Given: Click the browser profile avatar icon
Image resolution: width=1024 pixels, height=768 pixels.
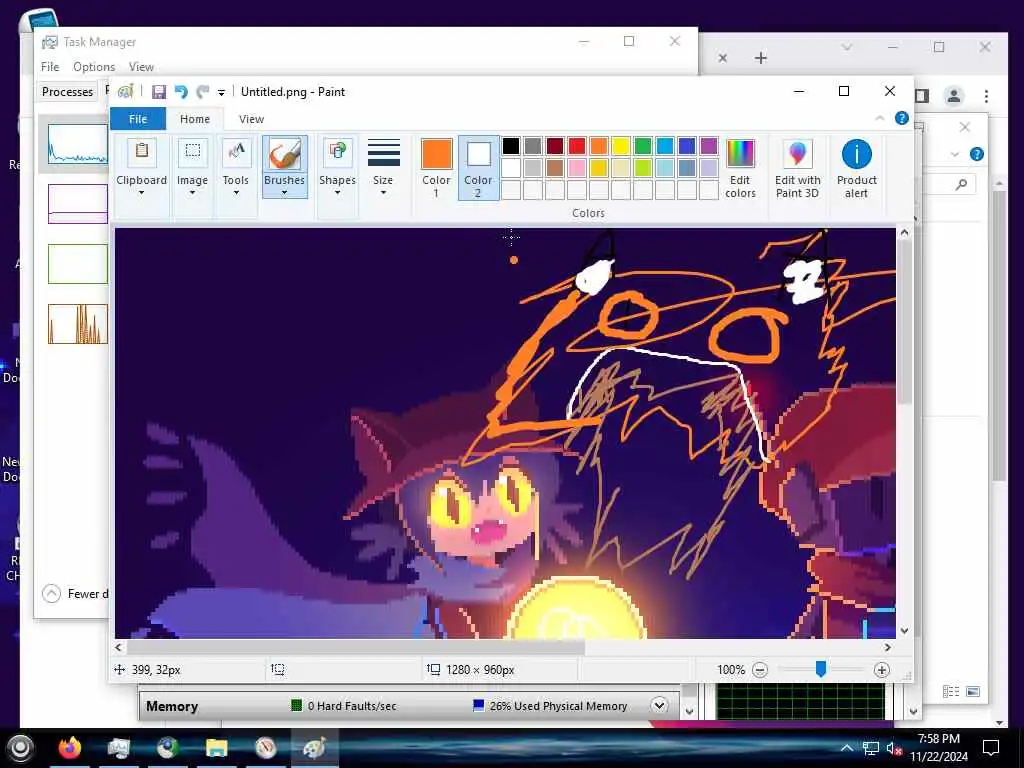Looking at the screenshot, I should pos(953,96).
